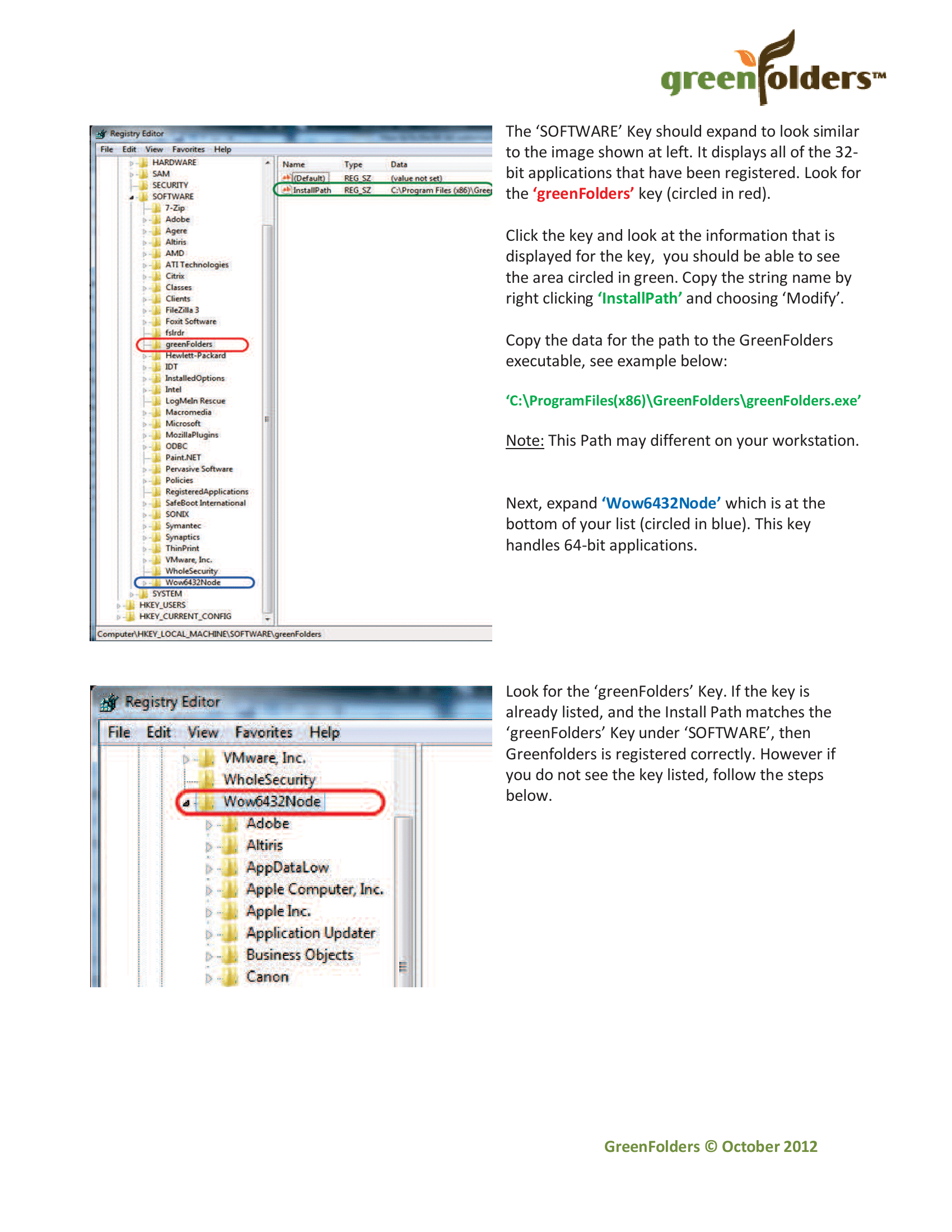Expand VMware, Inc. in the lower Registry Editor

(x=186, y=759)
